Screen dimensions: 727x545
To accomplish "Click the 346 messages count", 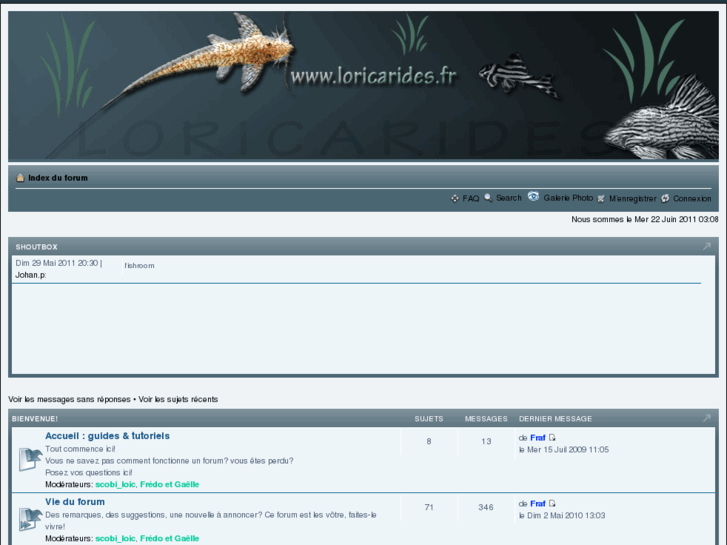I will click(x=486, y=507).
